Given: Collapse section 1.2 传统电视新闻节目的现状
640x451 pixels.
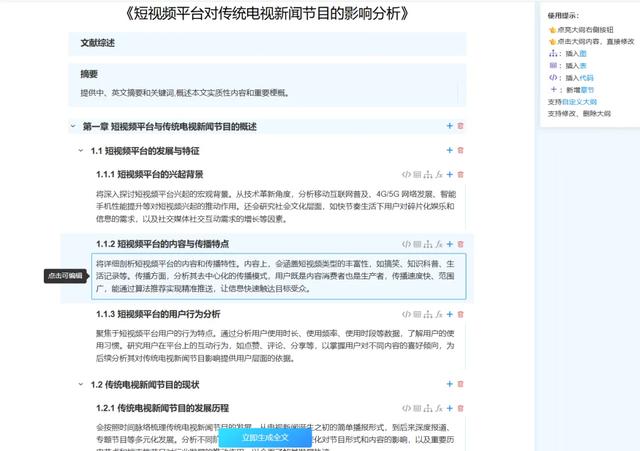Looking at the screenshot, I should [80, 384].
